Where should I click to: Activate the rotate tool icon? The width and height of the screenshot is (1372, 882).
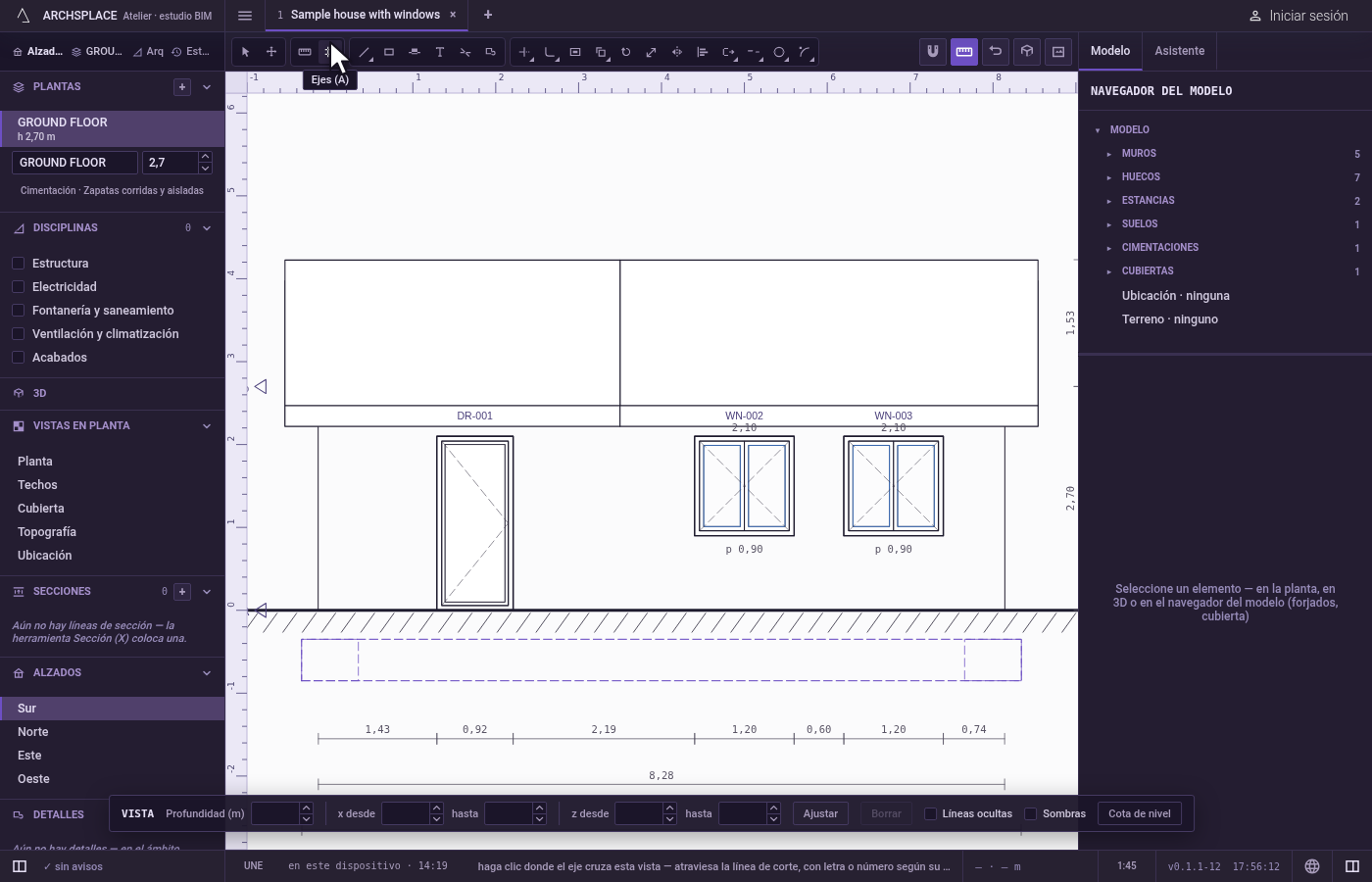pos(626,52)
